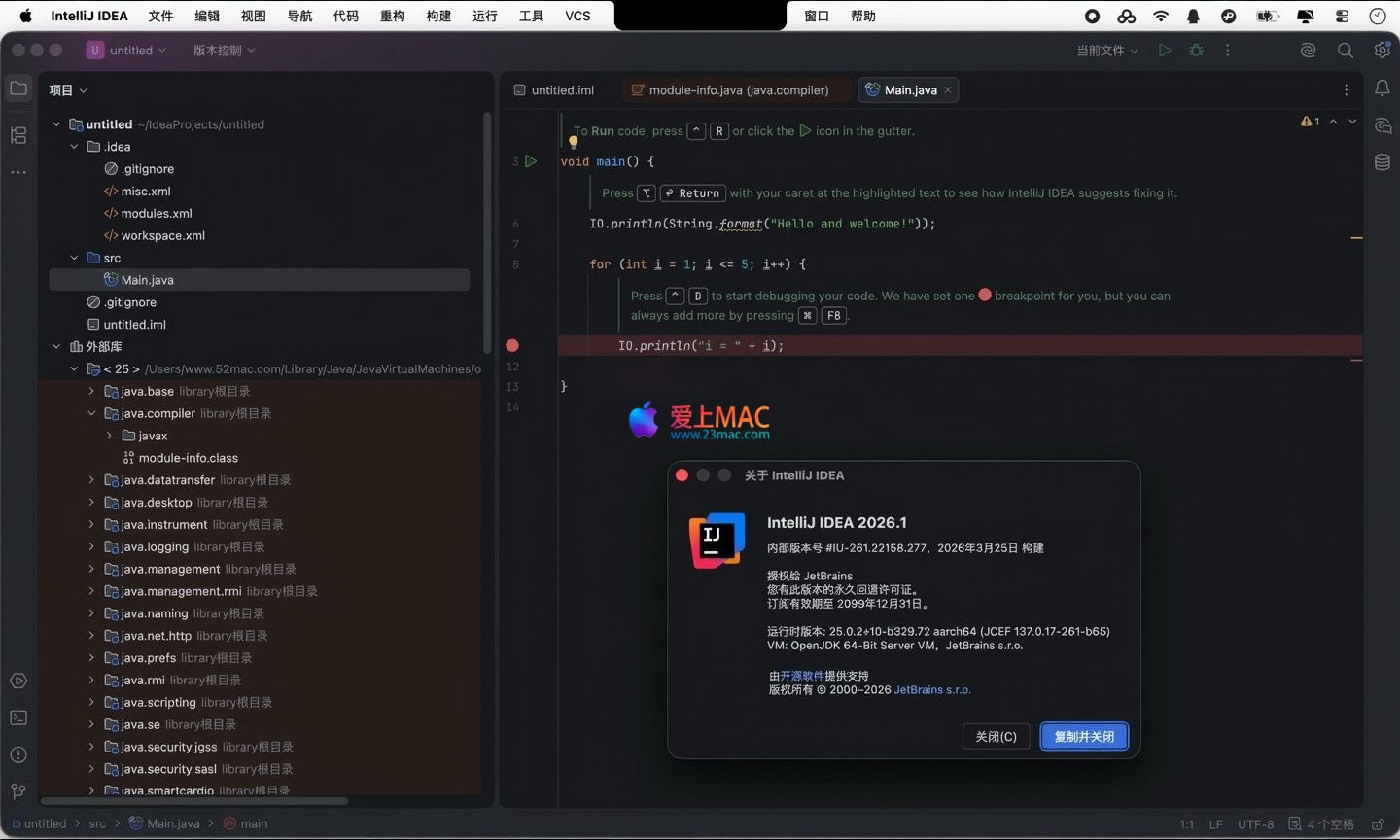Open the JetBrains s.r.o. link

[931, 690]
